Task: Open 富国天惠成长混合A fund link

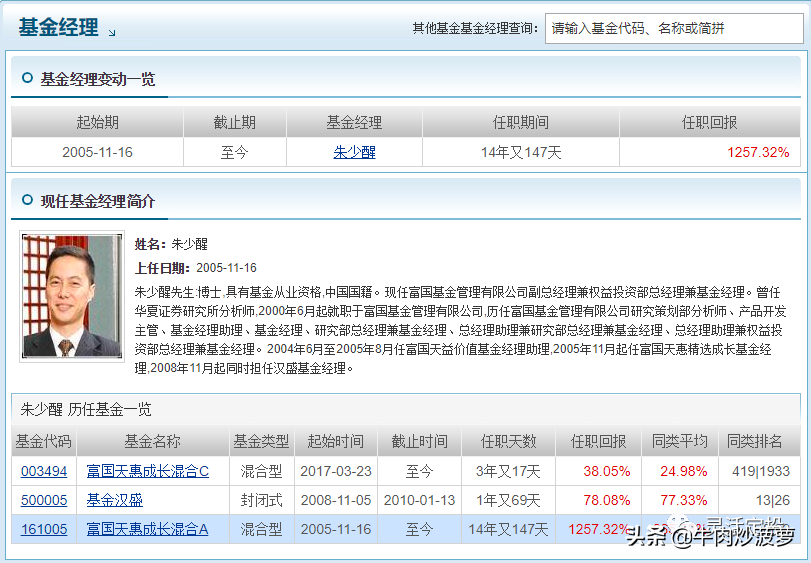Action: (147, 529)
